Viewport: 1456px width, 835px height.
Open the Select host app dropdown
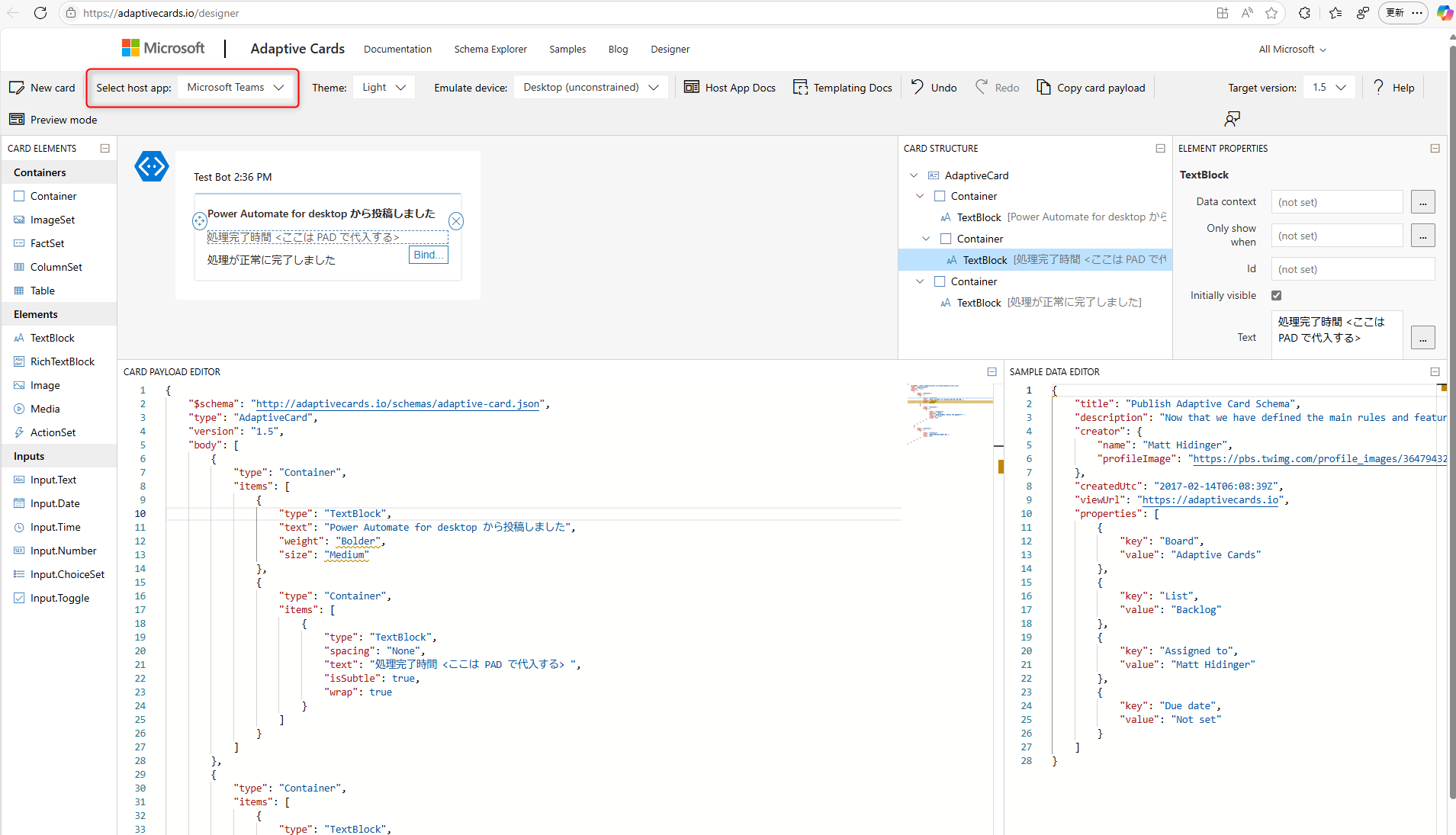[236, 88]
